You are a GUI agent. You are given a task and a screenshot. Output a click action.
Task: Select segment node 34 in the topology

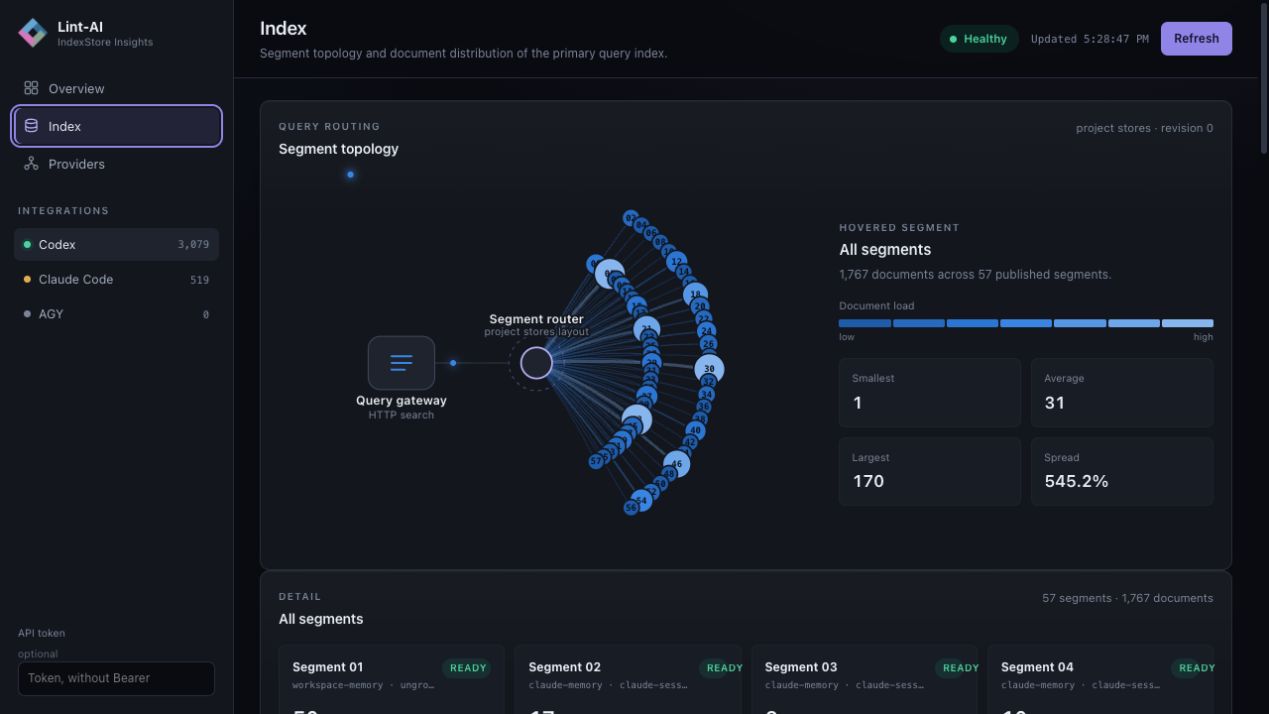(706, 395)
